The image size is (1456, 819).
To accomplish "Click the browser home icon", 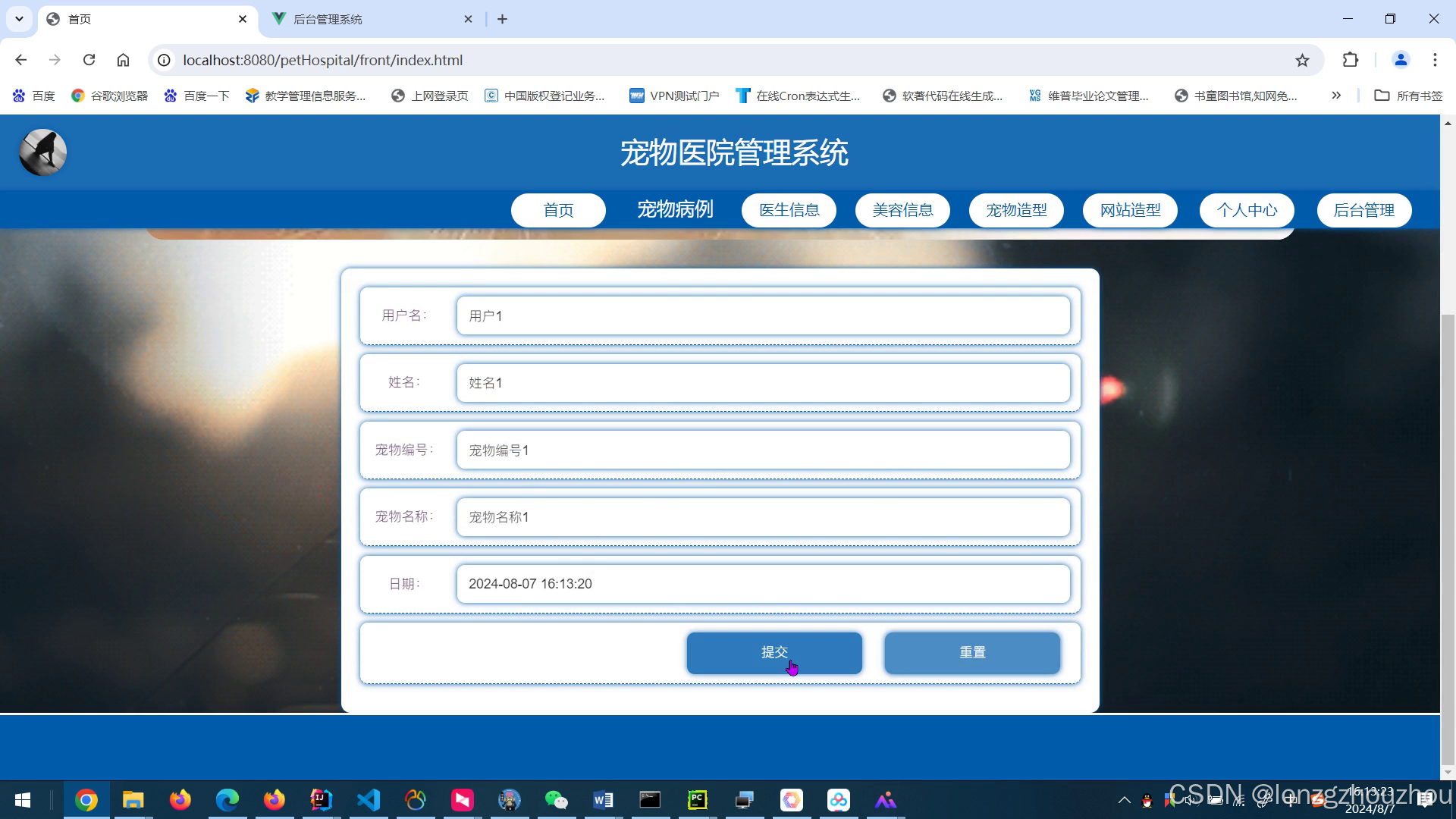I will pos(123,60).
